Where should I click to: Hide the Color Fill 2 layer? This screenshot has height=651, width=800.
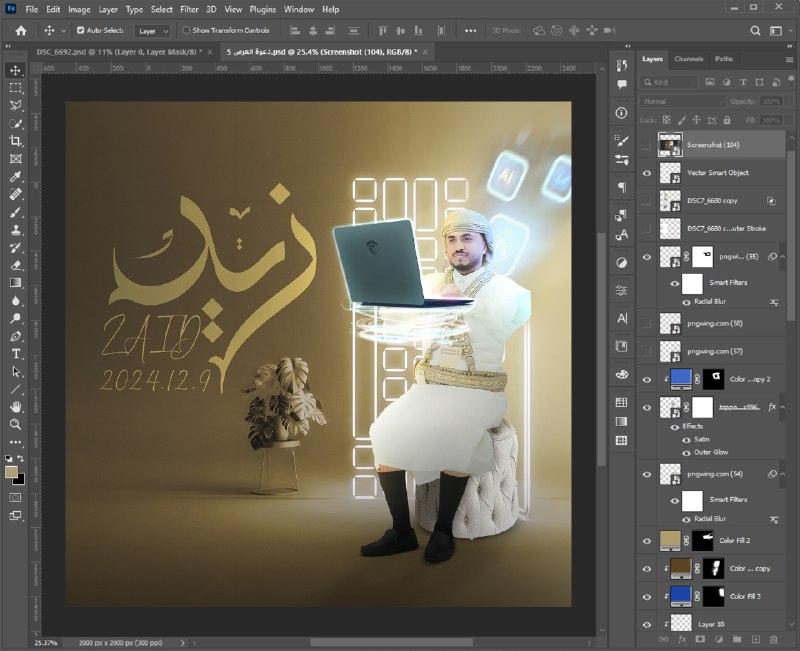[646, 541]
